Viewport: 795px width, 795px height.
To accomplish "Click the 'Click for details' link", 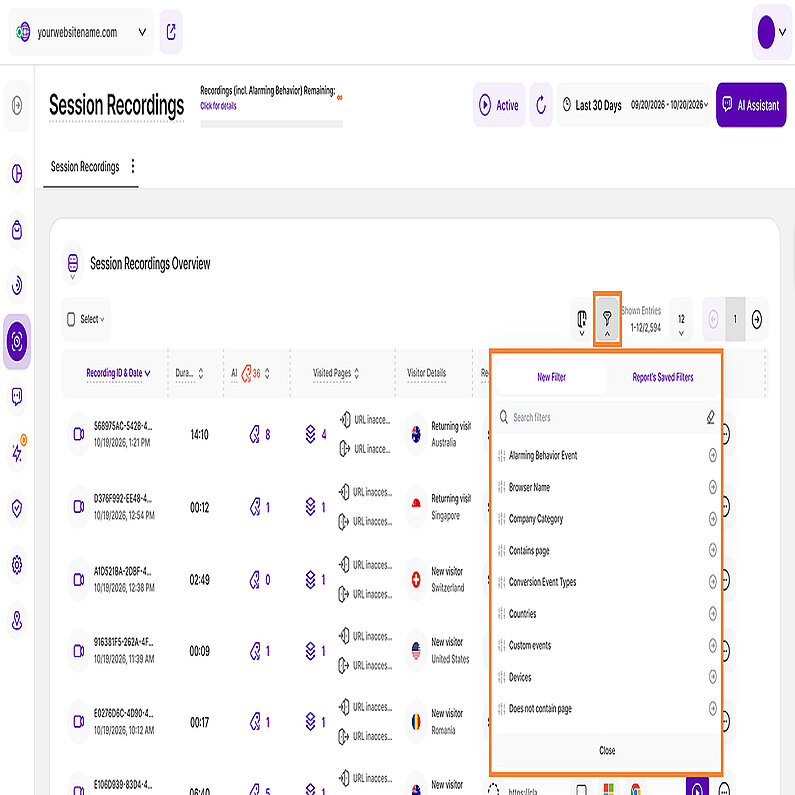I will point(218,106).
